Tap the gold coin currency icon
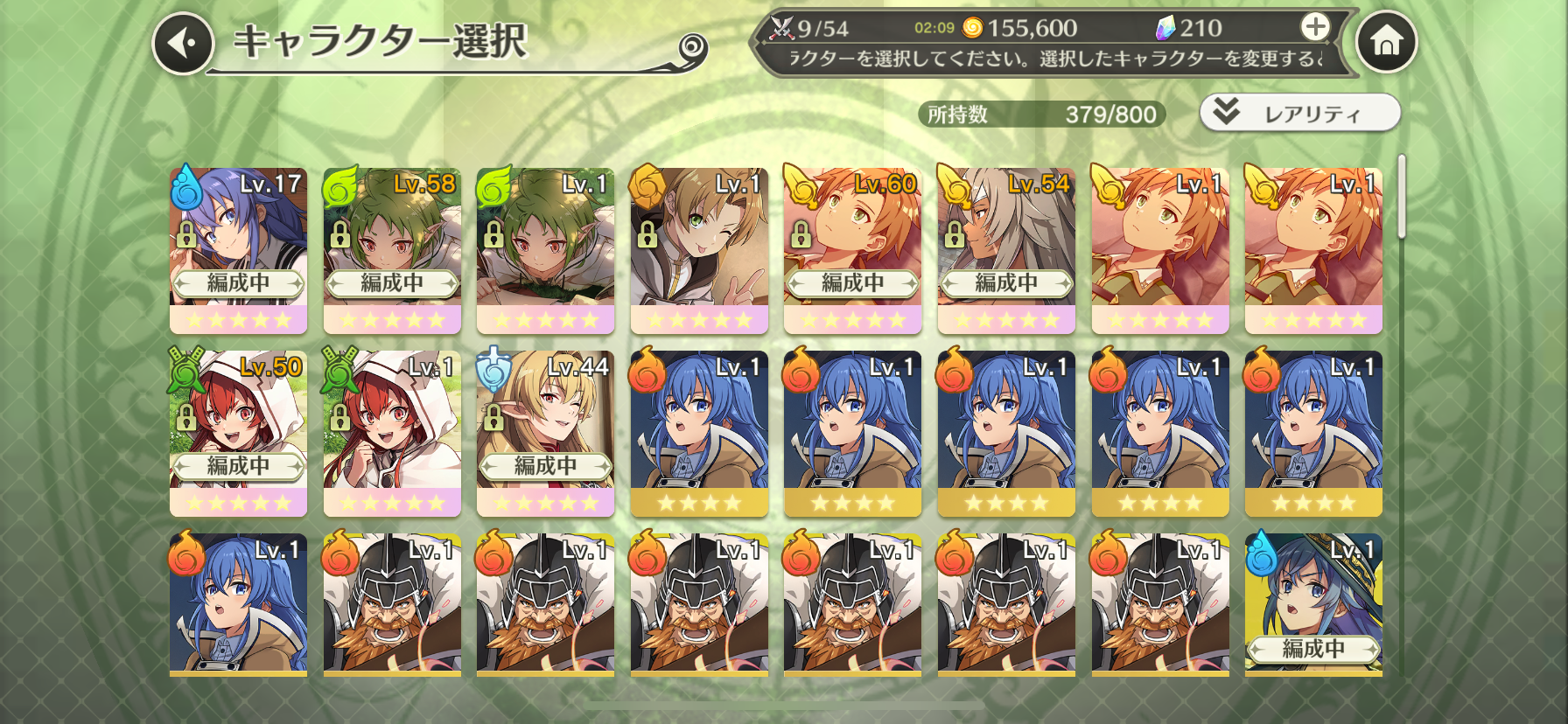The height and width of the screenshot is (724, 1568). (972, 28)
